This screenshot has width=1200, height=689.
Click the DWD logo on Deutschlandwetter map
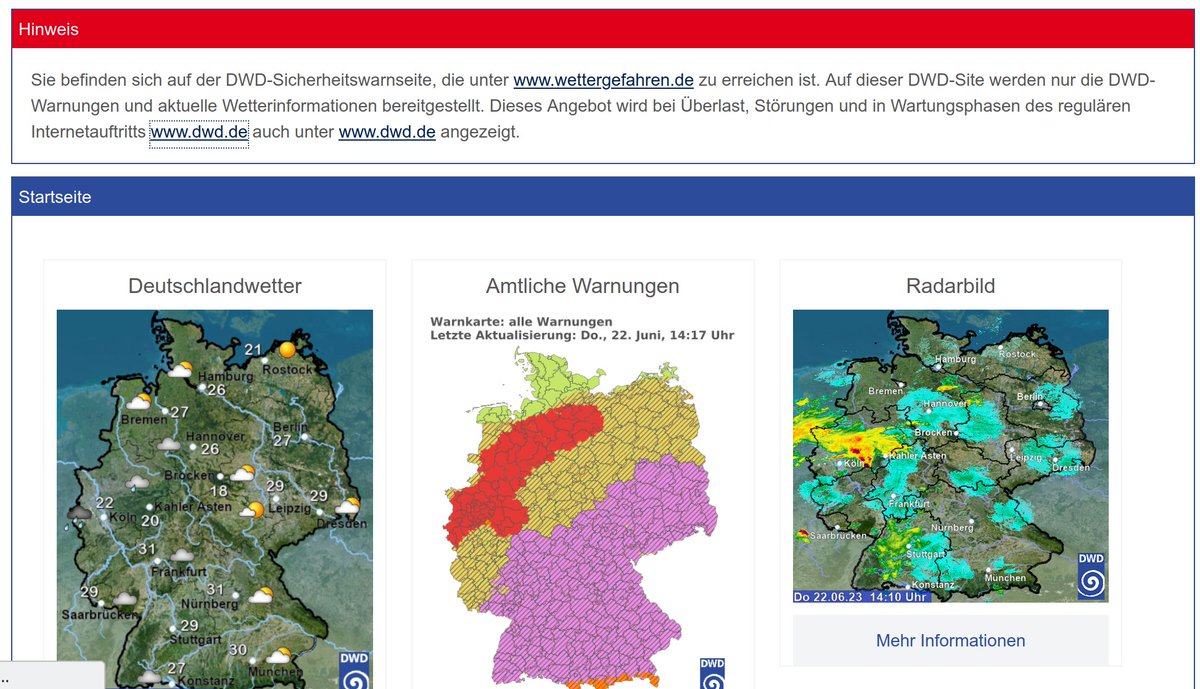click(354, 670)
